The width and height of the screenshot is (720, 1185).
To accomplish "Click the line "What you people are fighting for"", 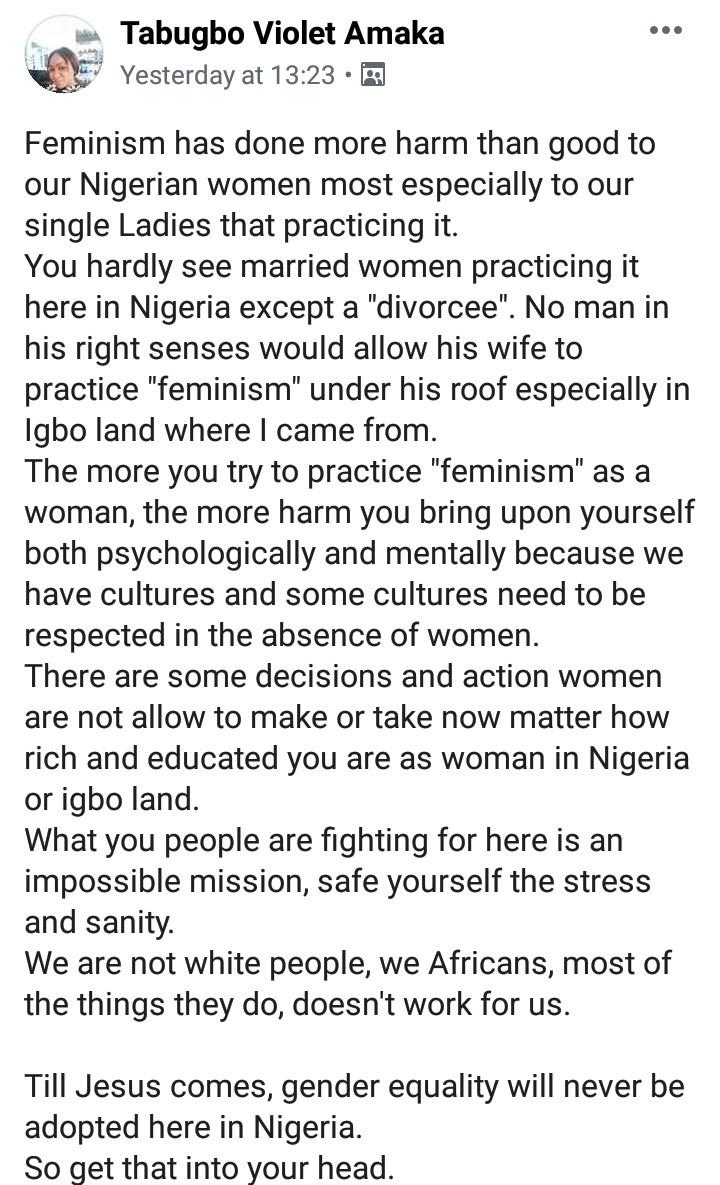I will coord(323,840).
